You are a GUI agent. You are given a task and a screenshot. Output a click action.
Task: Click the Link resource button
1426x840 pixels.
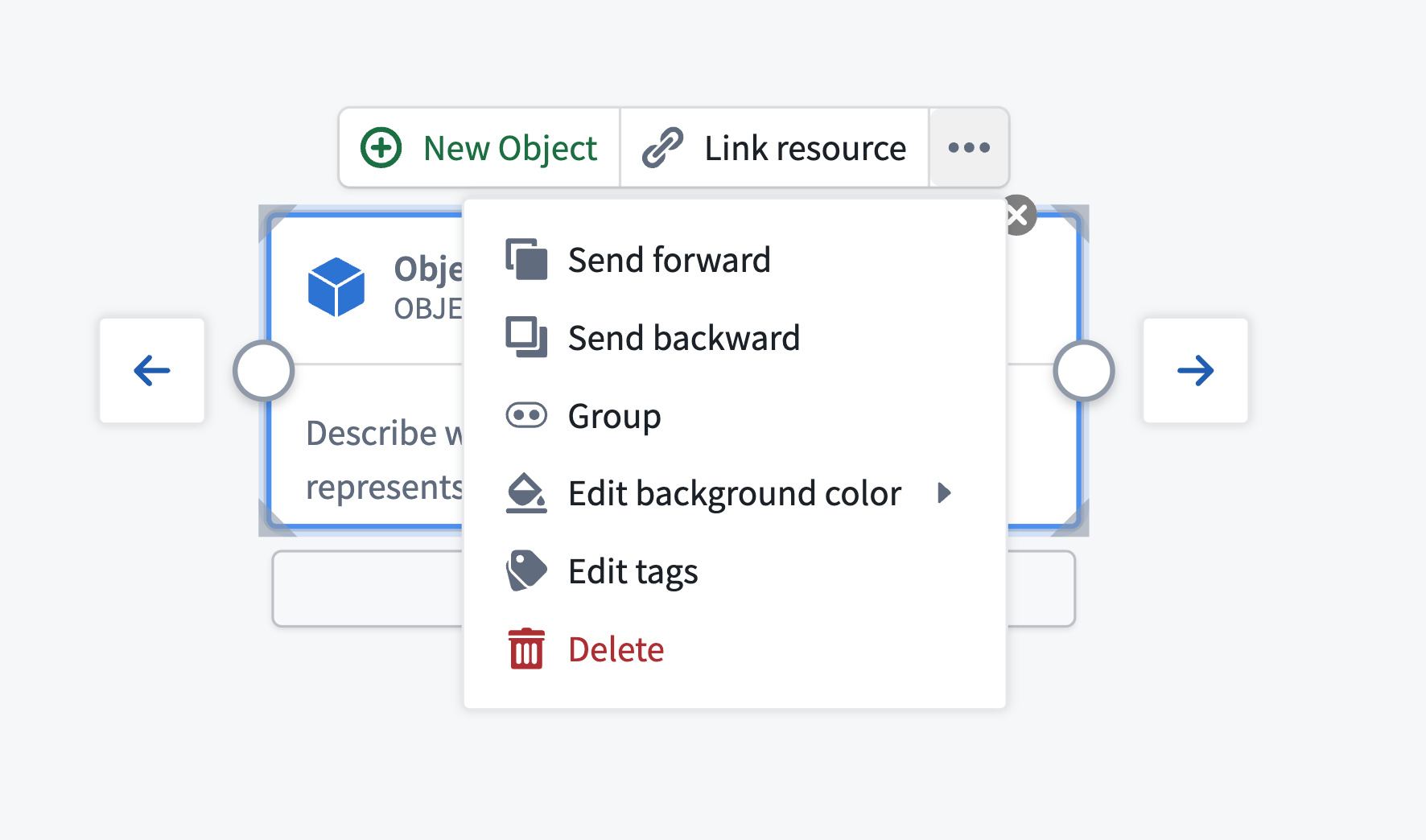pos(774,148)
